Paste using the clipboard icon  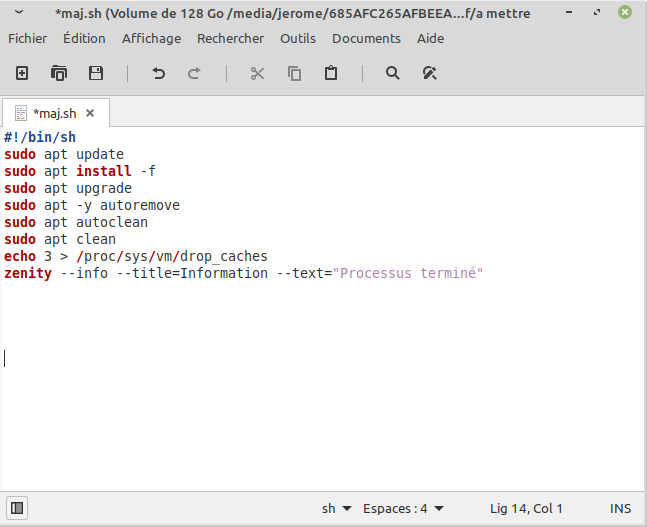330,73
